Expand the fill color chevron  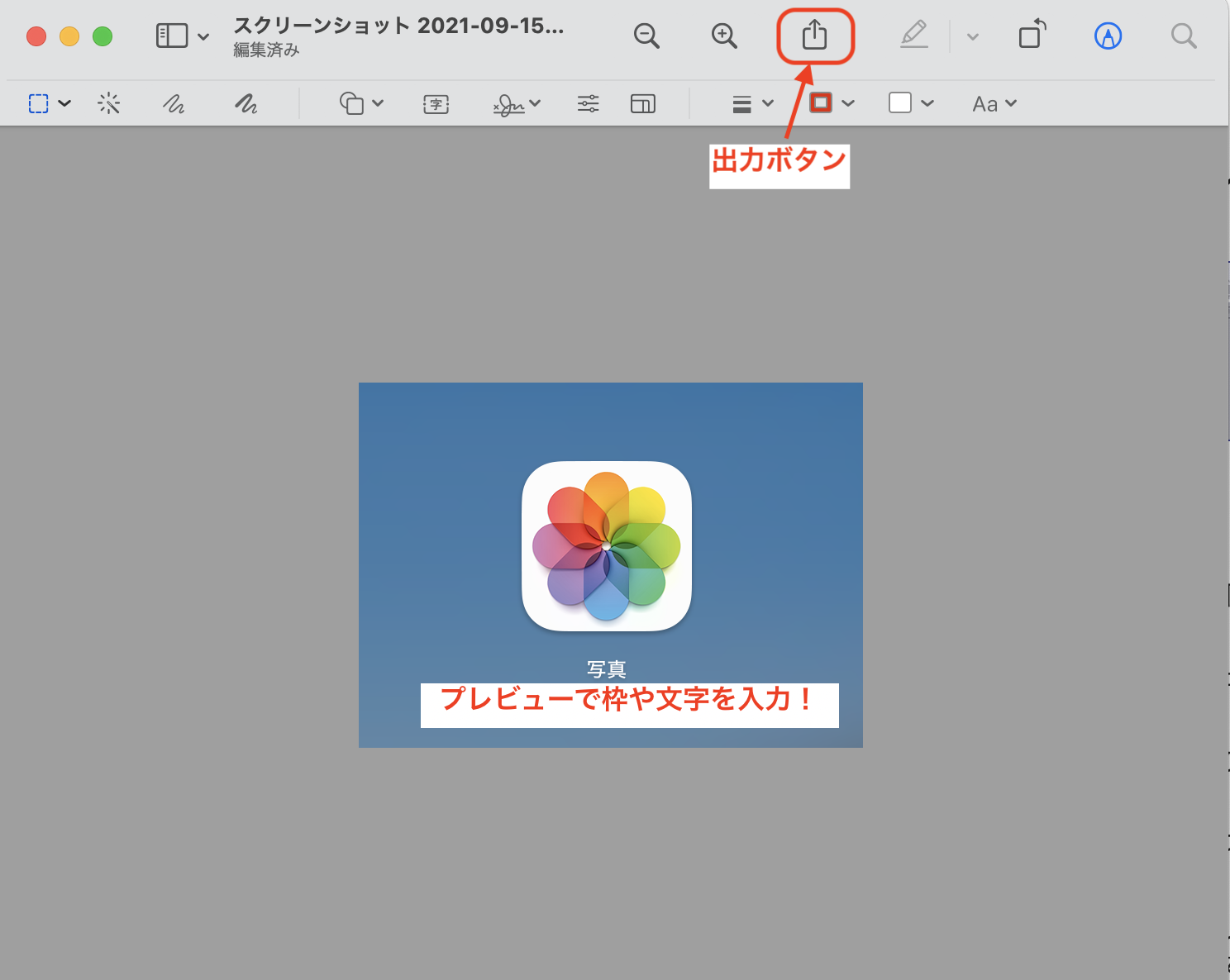927,103
